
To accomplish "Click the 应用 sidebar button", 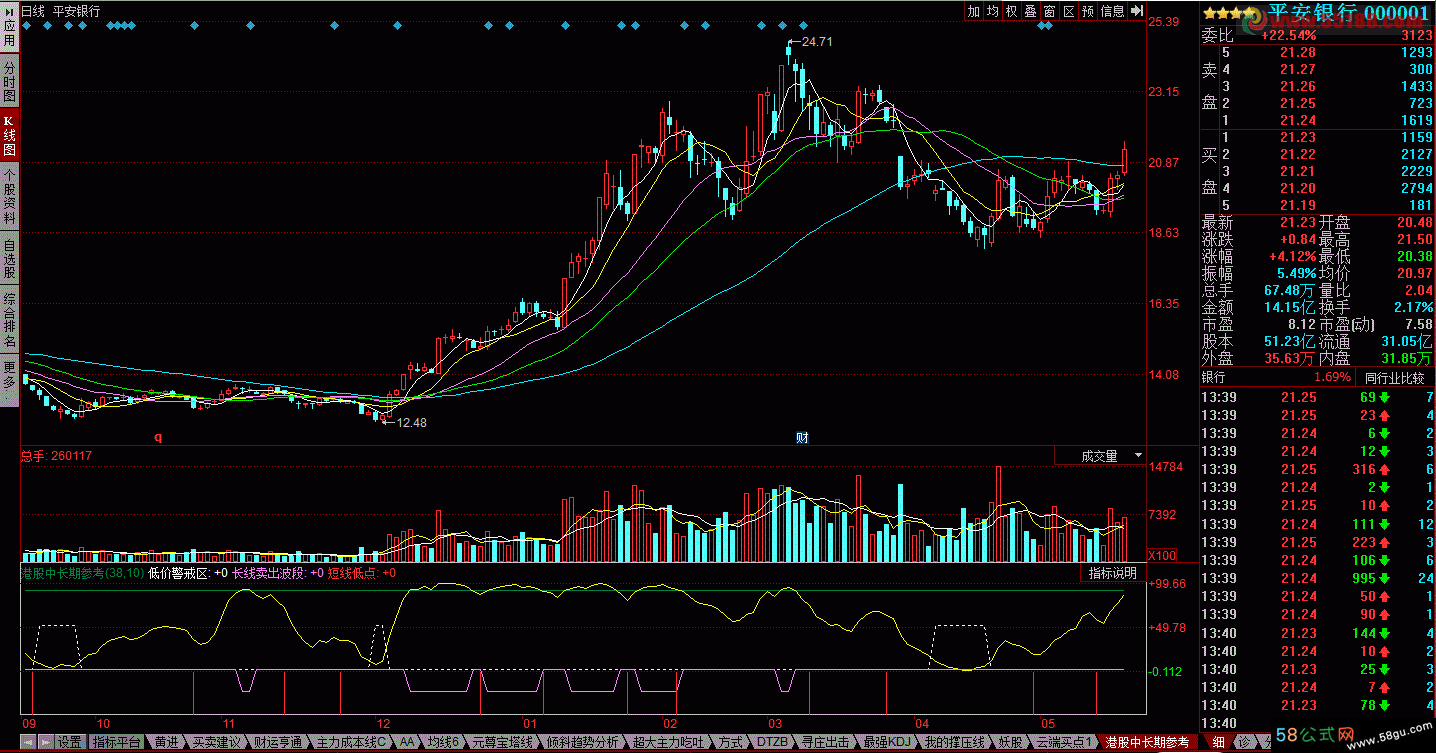I will (x=9, y=30).
